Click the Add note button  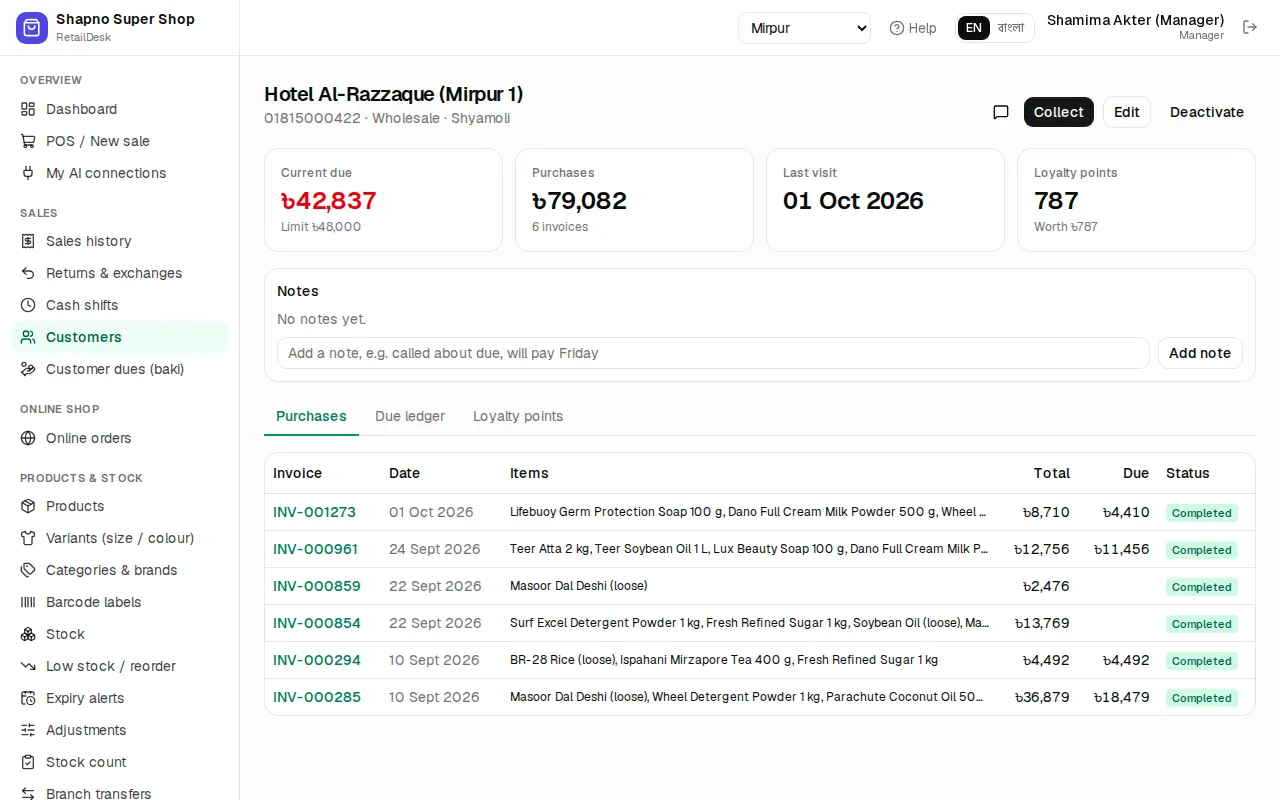(x=1200, y=353)
